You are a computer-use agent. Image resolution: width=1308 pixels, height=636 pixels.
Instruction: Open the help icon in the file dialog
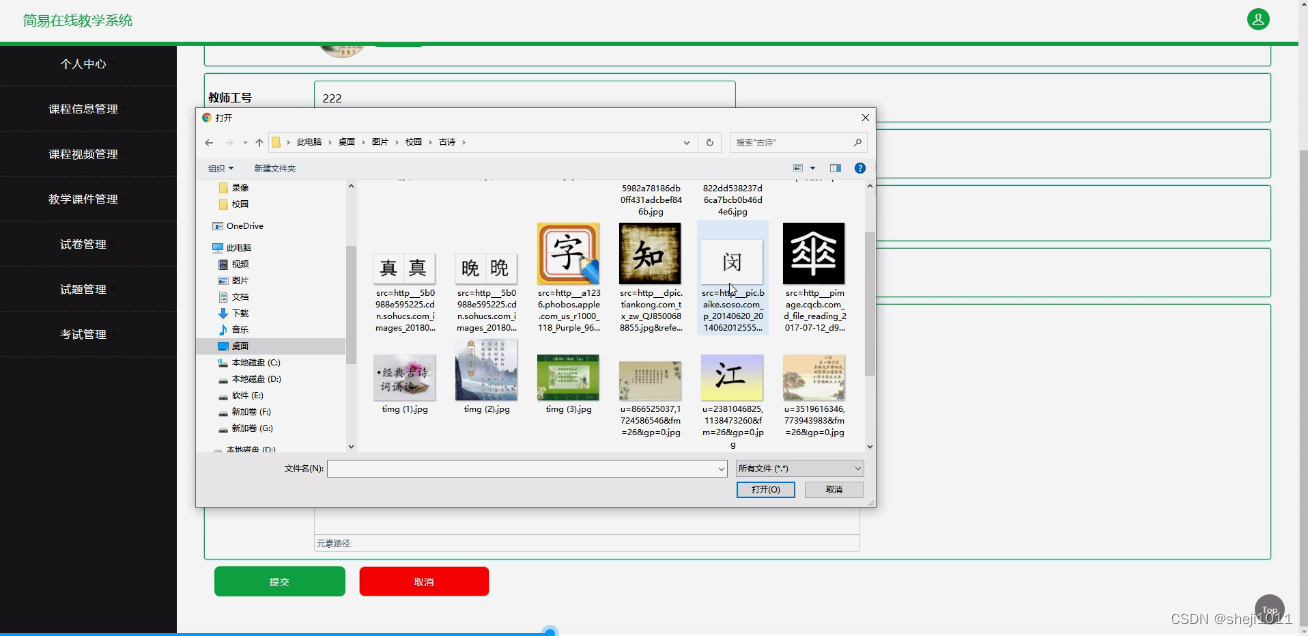(x=860, y=168)
